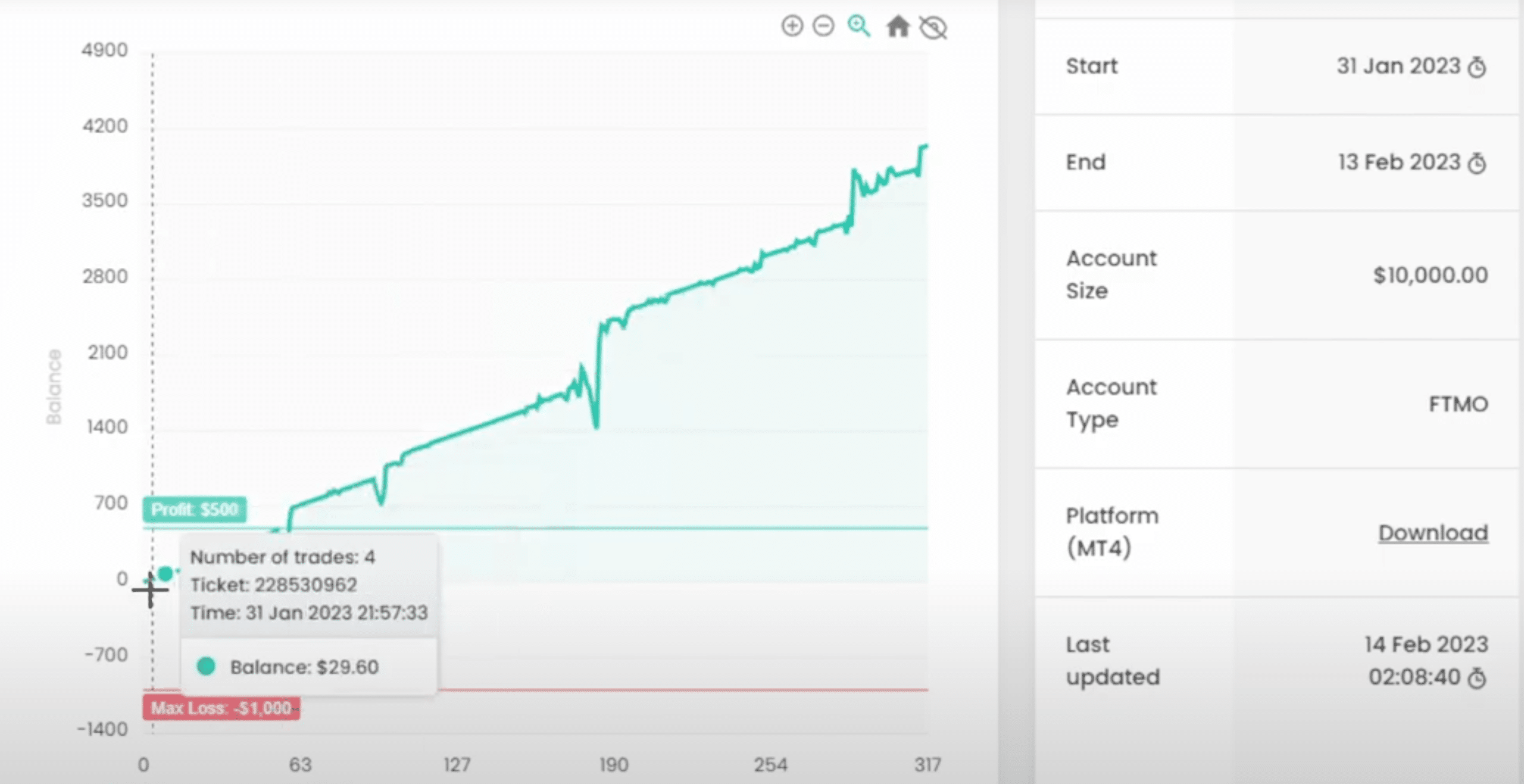Click the clock icon beside End date
This screenshot has width=1524, height=784.
1477,163
